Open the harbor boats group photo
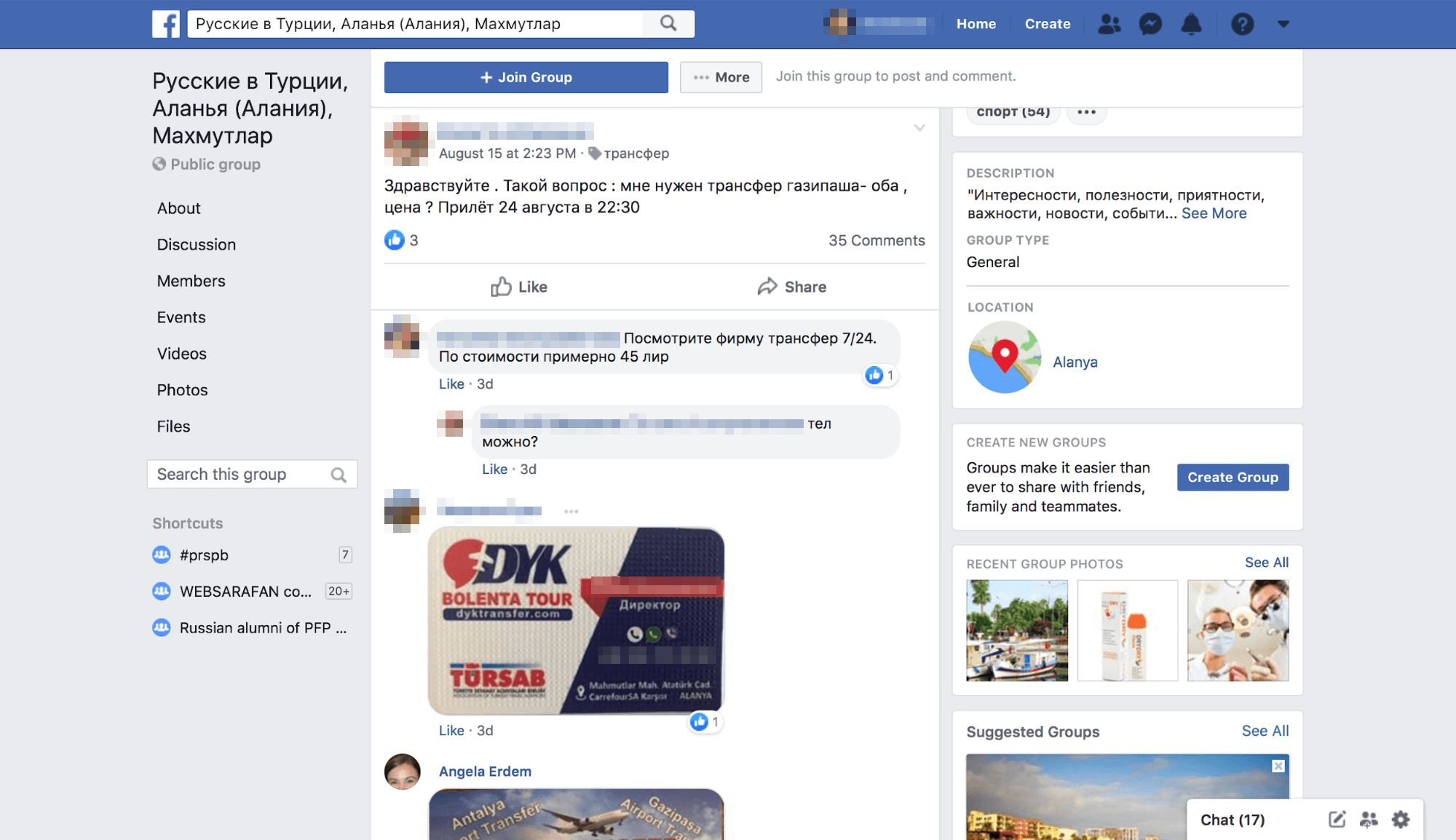Image resolution: width=1456 pixels, height=840 pixels. [1016, 630]
